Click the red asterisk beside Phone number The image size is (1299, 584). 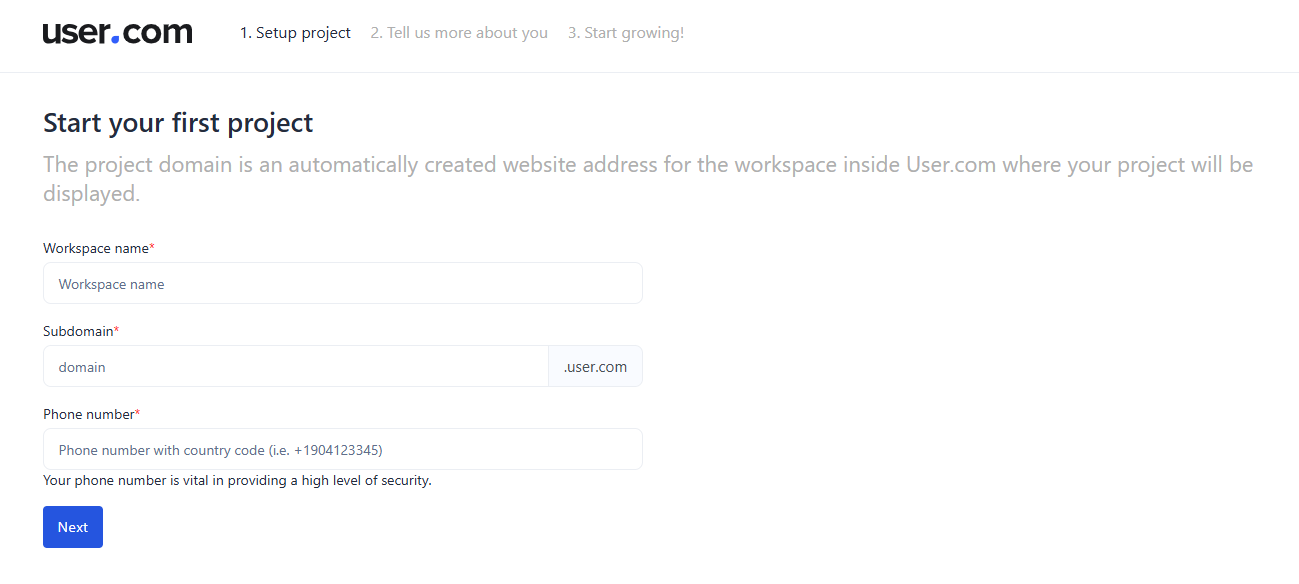(138, 413)
